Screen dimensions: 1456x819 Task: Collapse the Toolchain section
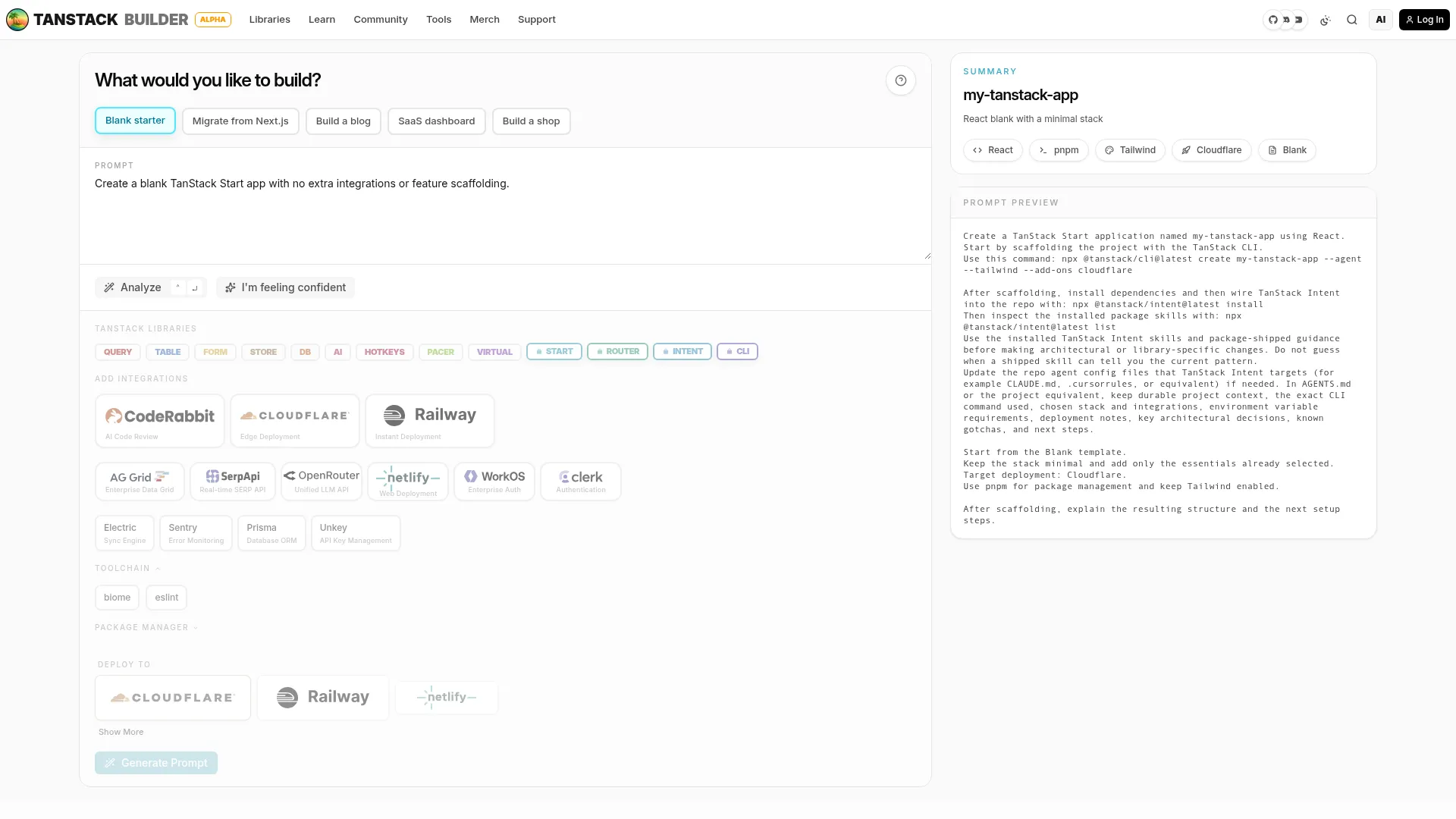point(127,569)
